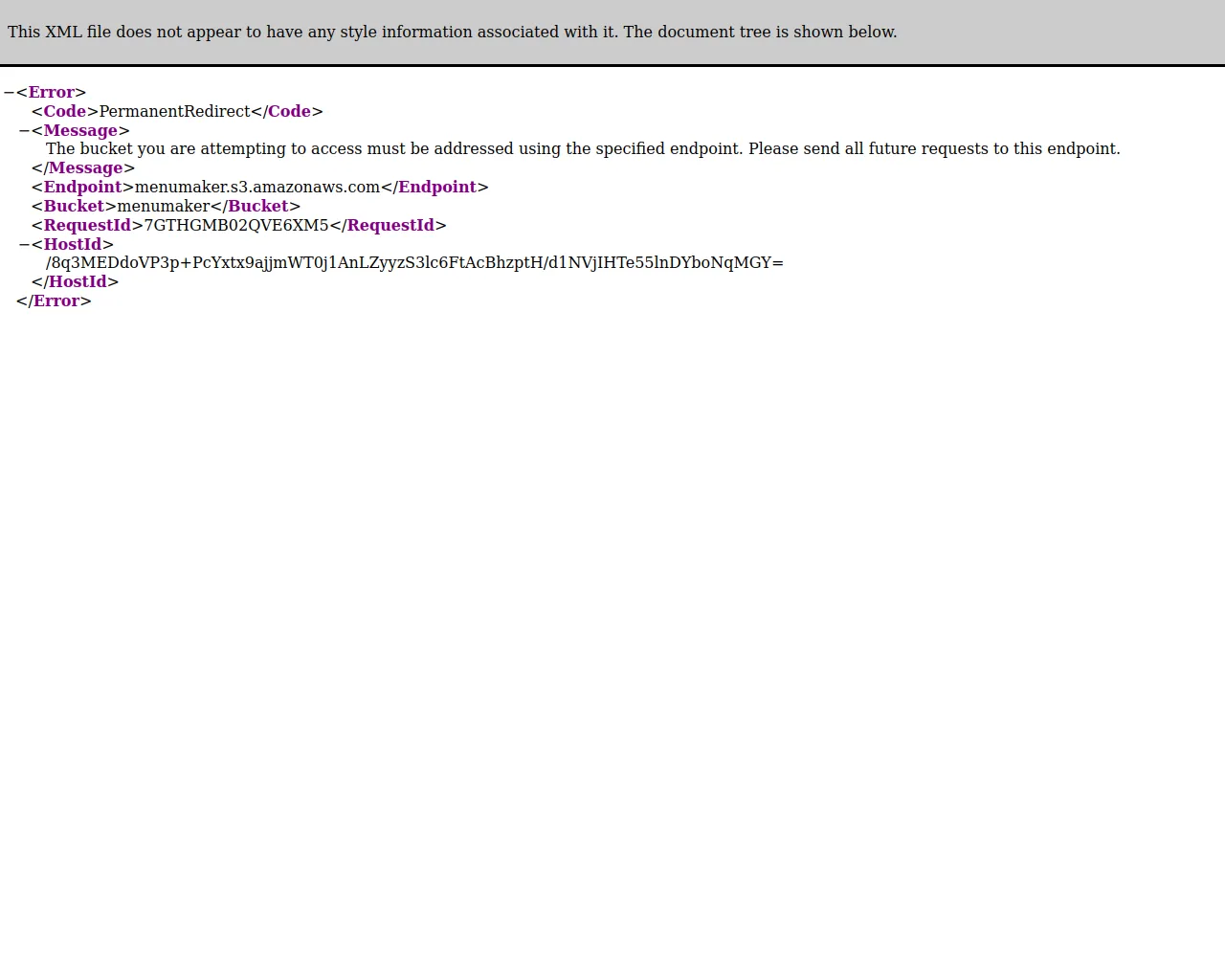This screenshot has height=980, width=1225.
Task: Collapse the Message element toggle
Action: (24, 131)
